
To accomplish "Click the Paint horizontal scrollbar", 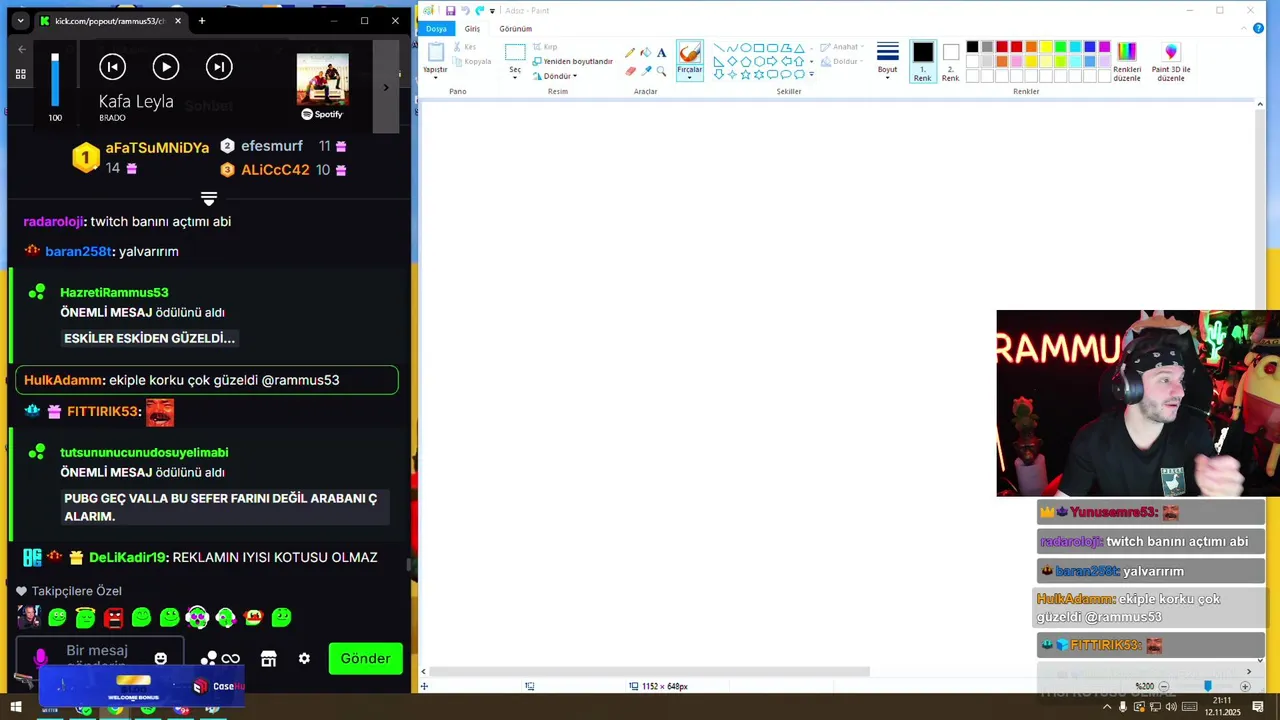I will [x=650, y=672].
